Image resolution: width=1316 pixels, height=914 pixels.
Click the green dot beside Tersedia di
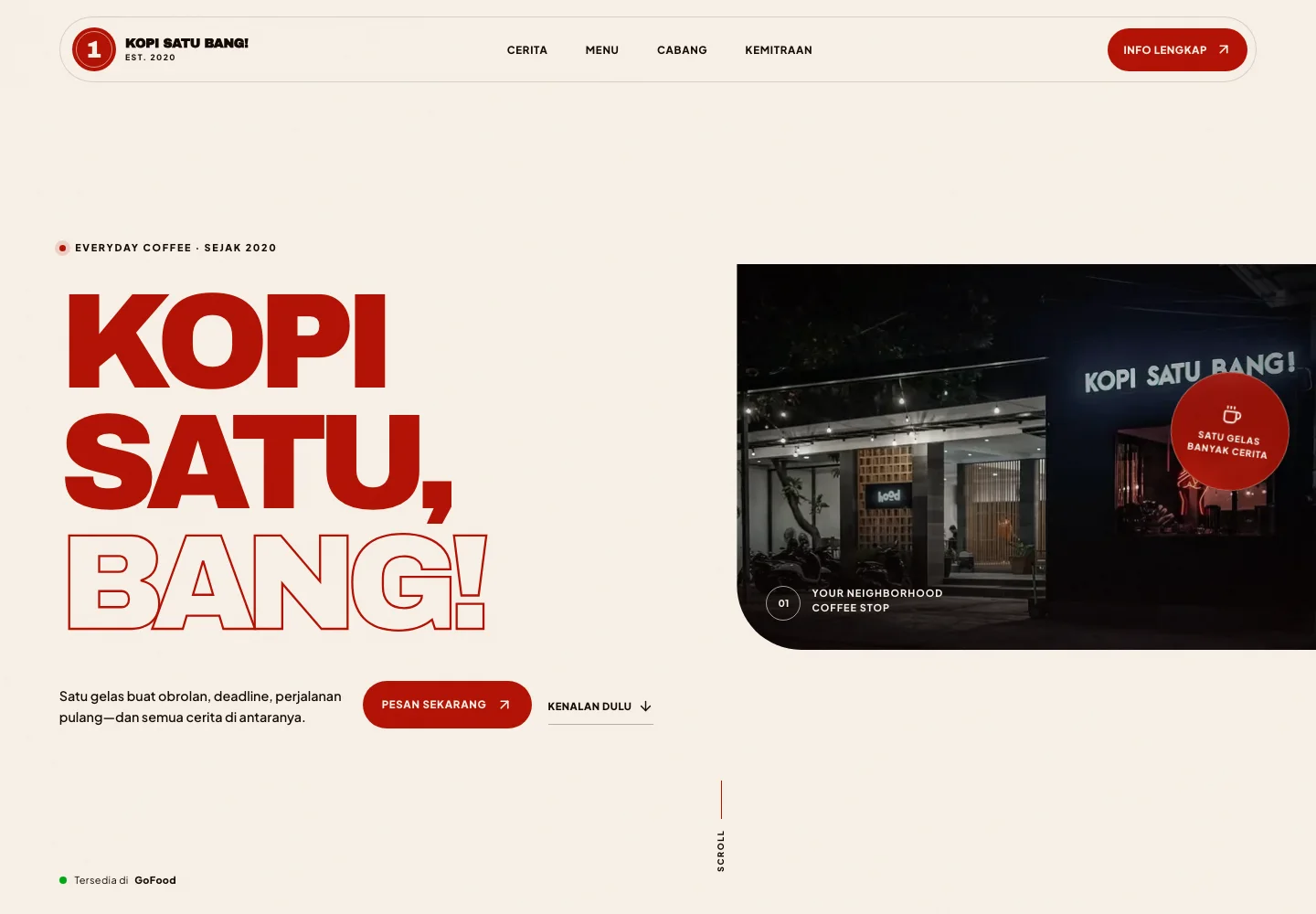tap(63, 880)
